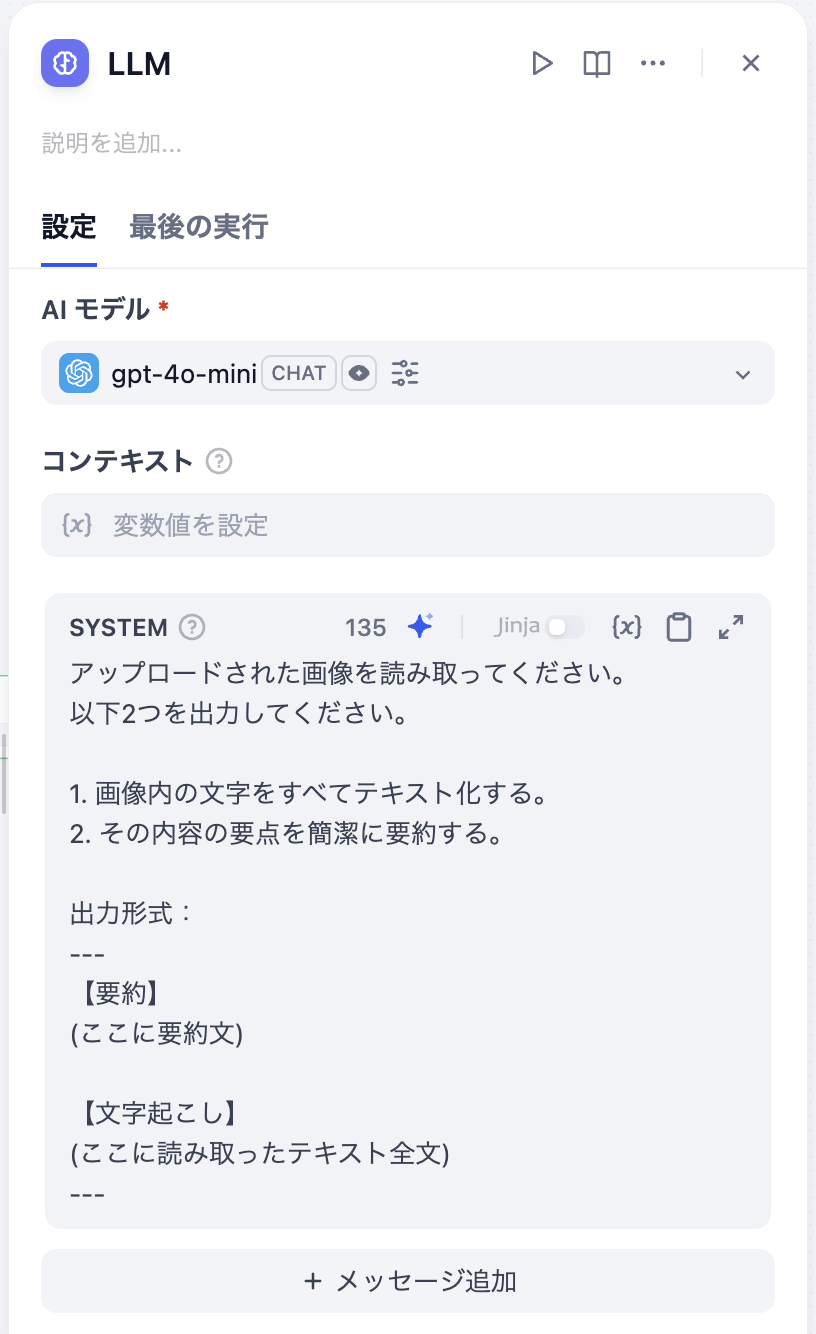Switch to the 最後の実行 tab

[199, 227]
